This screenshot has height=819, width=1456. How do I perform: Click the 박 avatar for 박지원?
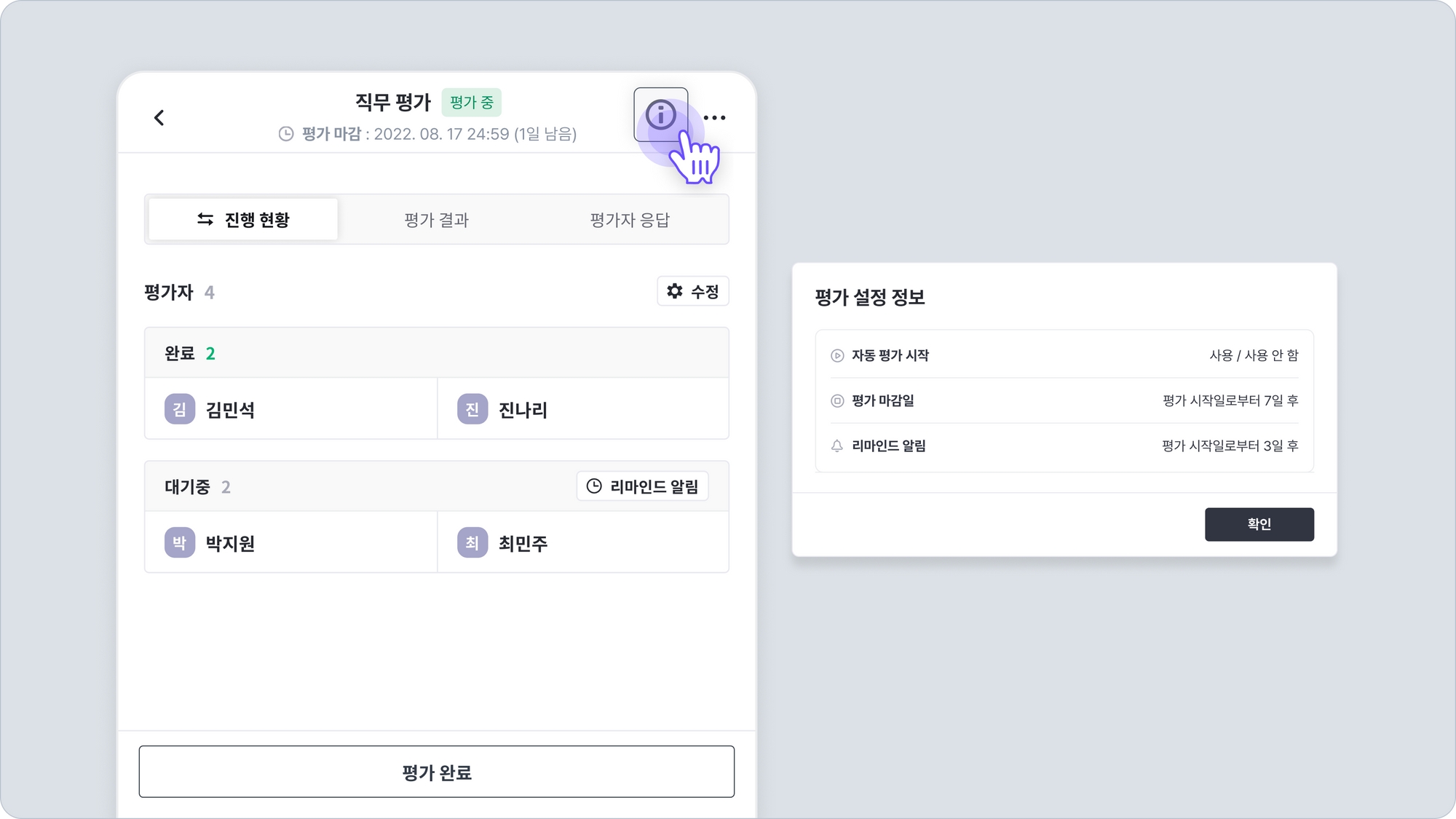coord(179,543)
